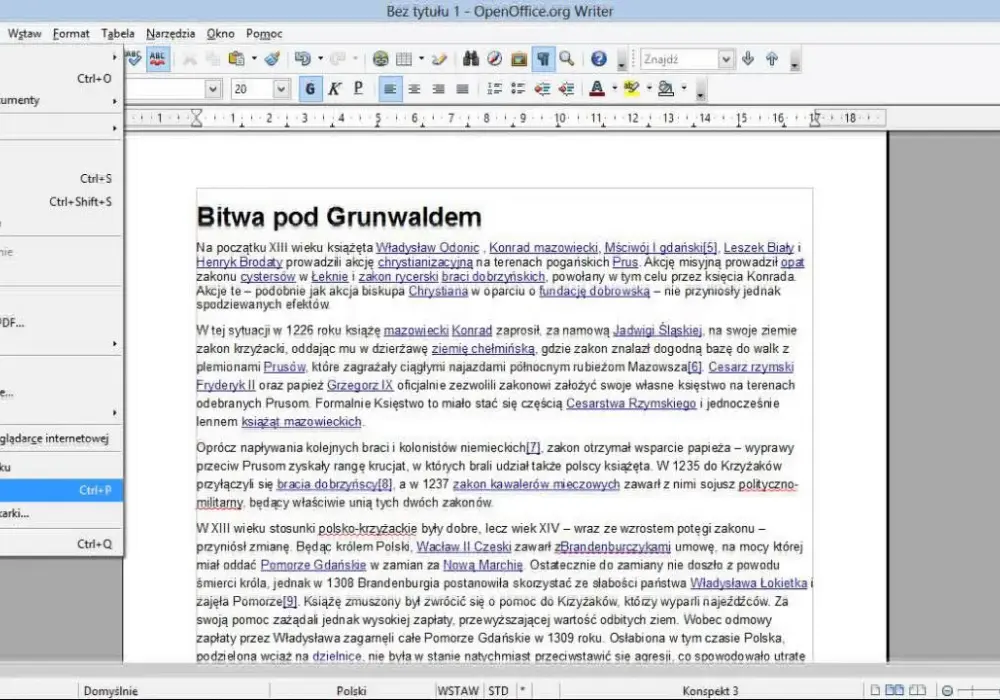
Task: Open the Wstaw menu
Action: pos(24,34)
